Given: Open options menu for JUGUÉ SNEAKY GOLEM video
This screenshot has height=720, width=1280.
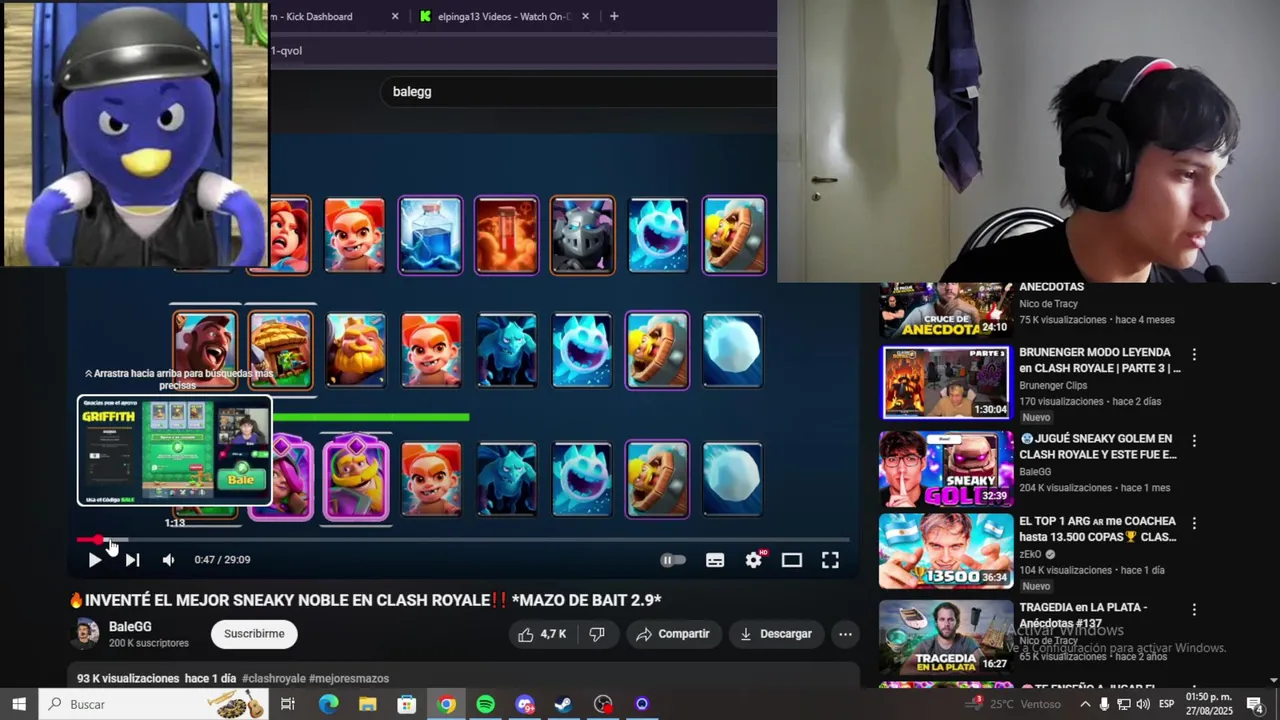Looking at the screenshot, I should pos(1194,440).
